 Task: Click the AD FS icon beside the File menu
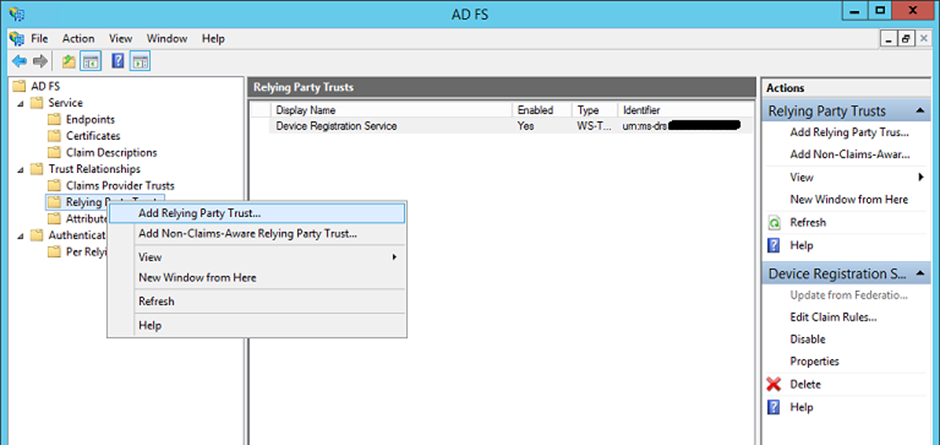point(17,38)
